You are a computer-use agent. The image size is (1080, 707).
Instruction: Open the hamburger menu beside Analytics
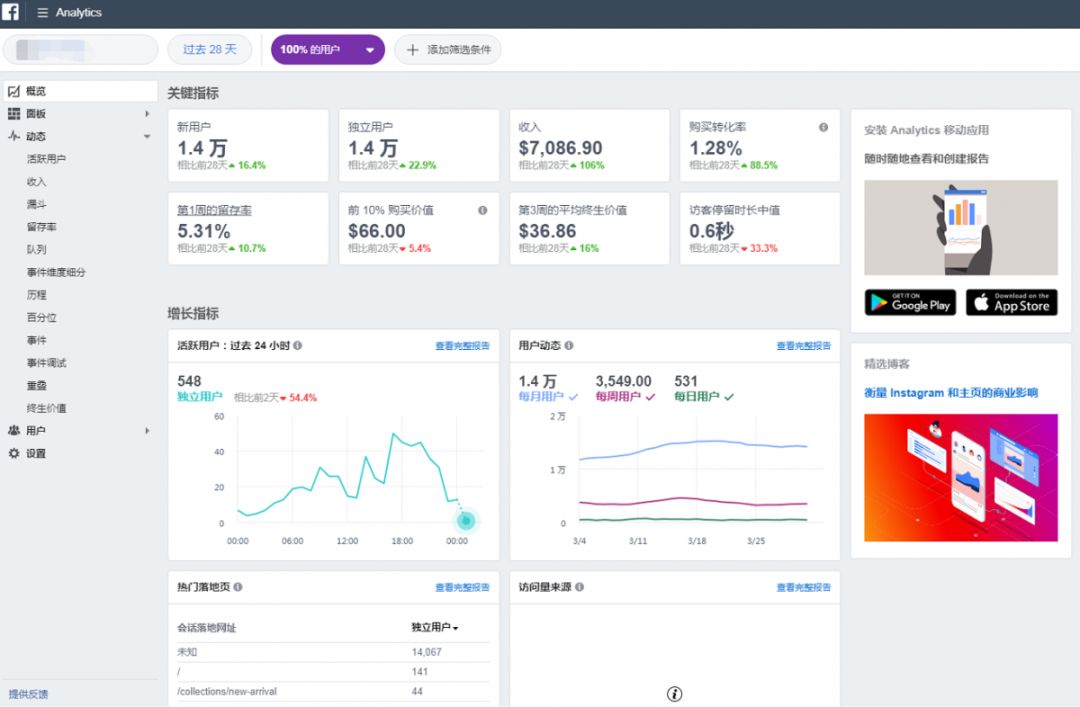point(42,13)
